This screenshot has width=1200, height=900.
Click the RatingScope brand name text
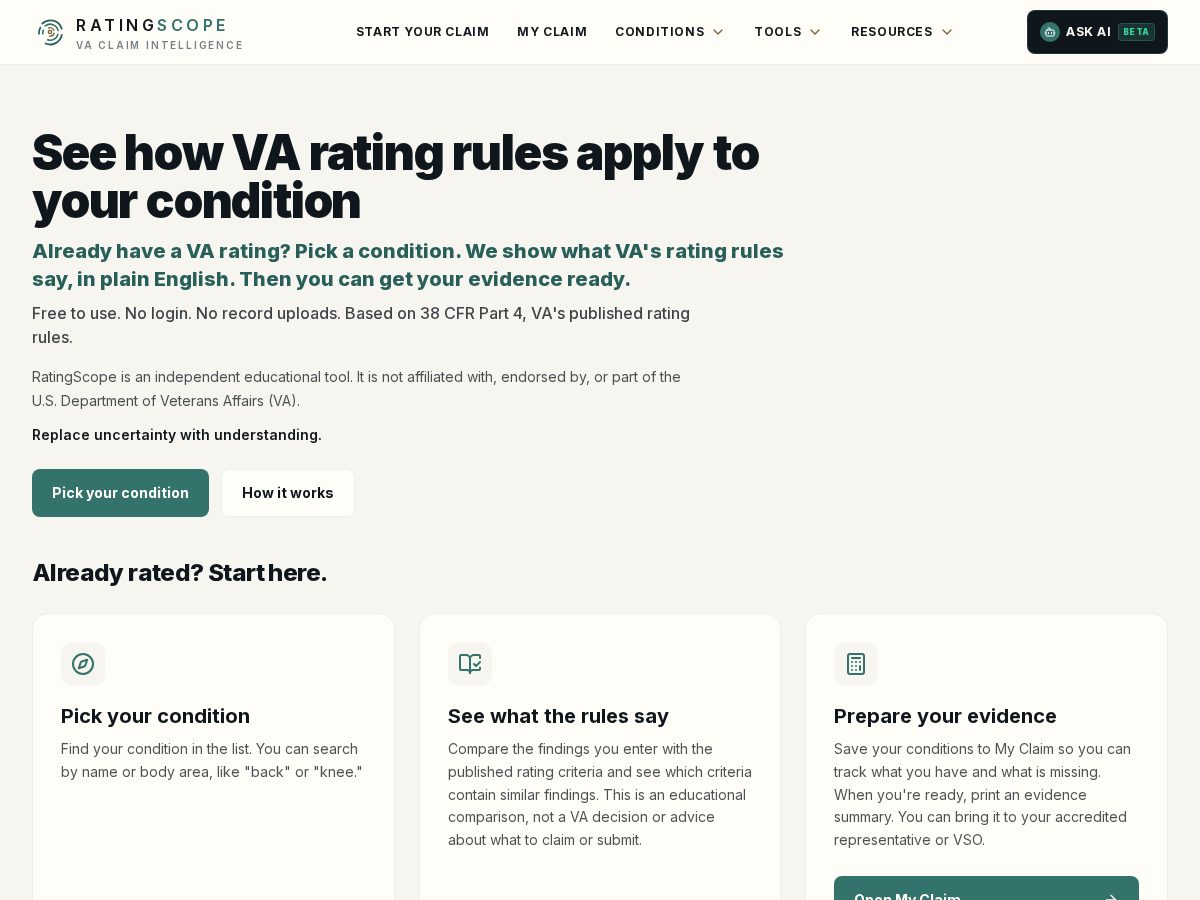pyautogui.click(x=152, y=25)
